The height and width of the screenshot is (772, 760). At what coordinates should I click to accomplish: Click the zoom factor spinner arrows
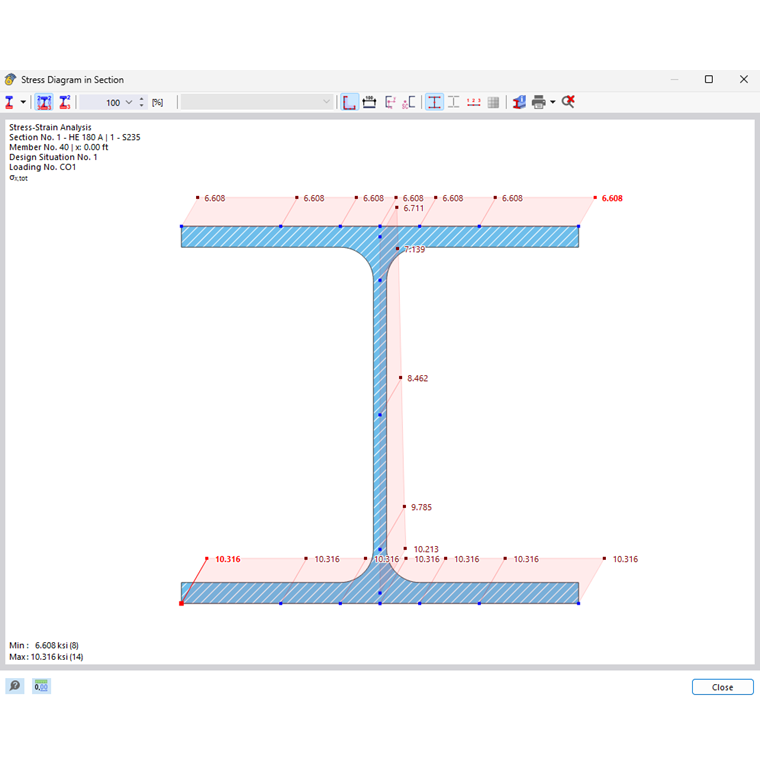click(142, 102)
